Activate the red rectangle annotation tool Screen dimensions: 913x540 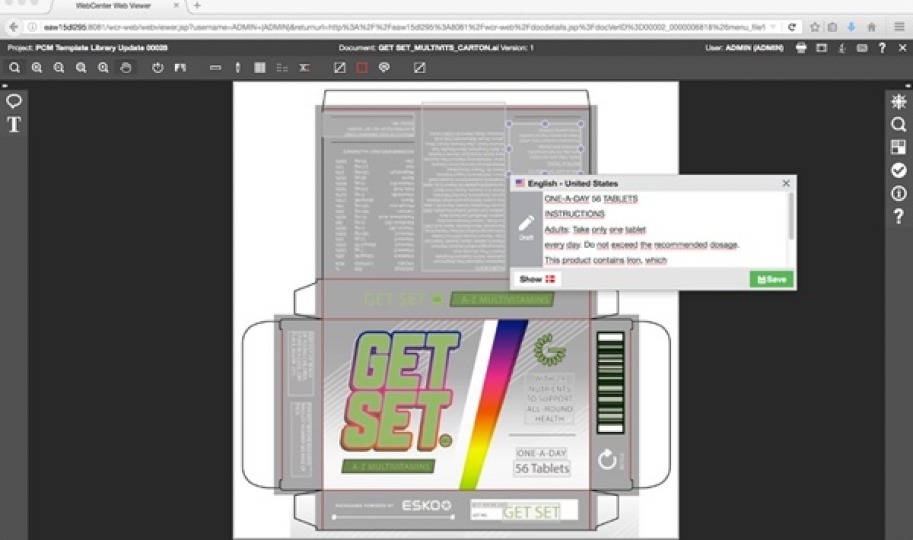click(x=362, y=68)
